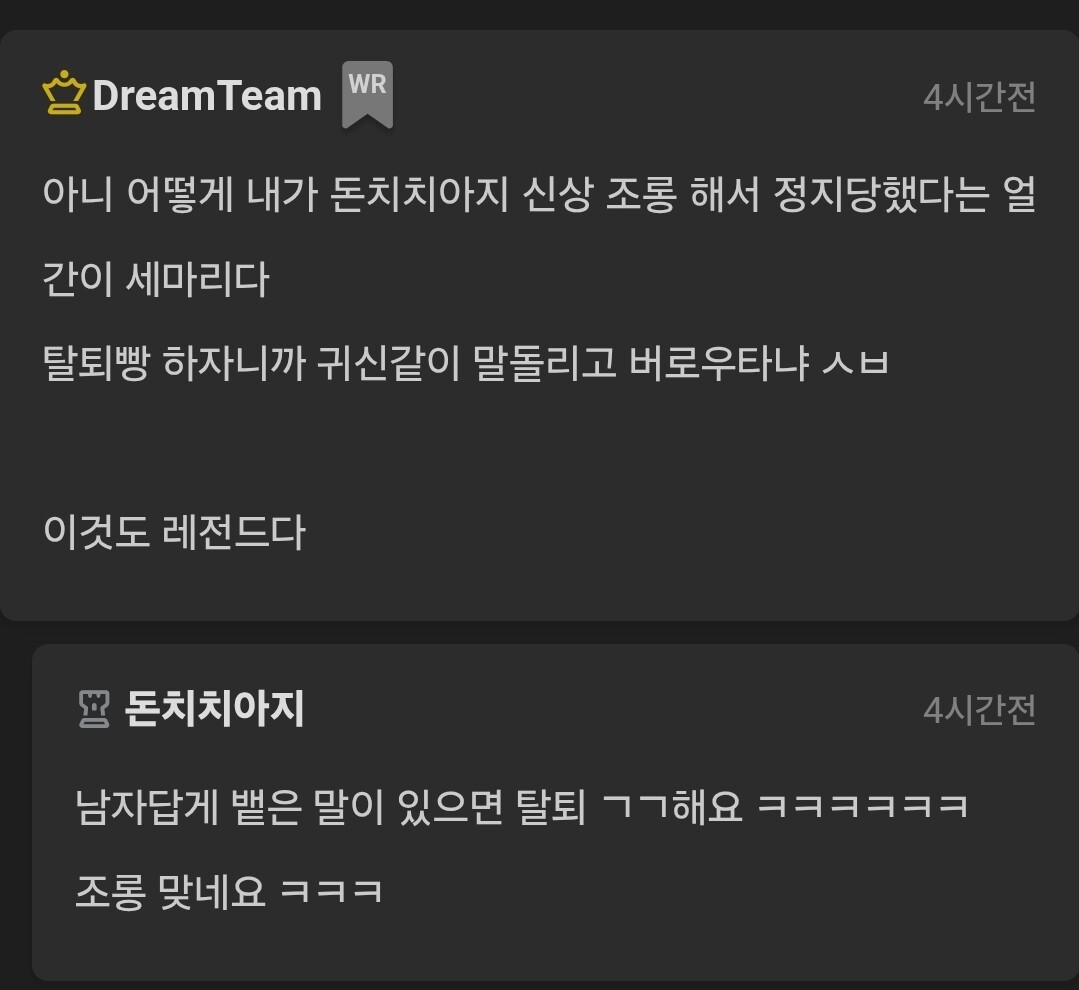Click the dark gap between the two comment cards
Image resolution: width=1079 pixels, height=990 pixels.
540,632
